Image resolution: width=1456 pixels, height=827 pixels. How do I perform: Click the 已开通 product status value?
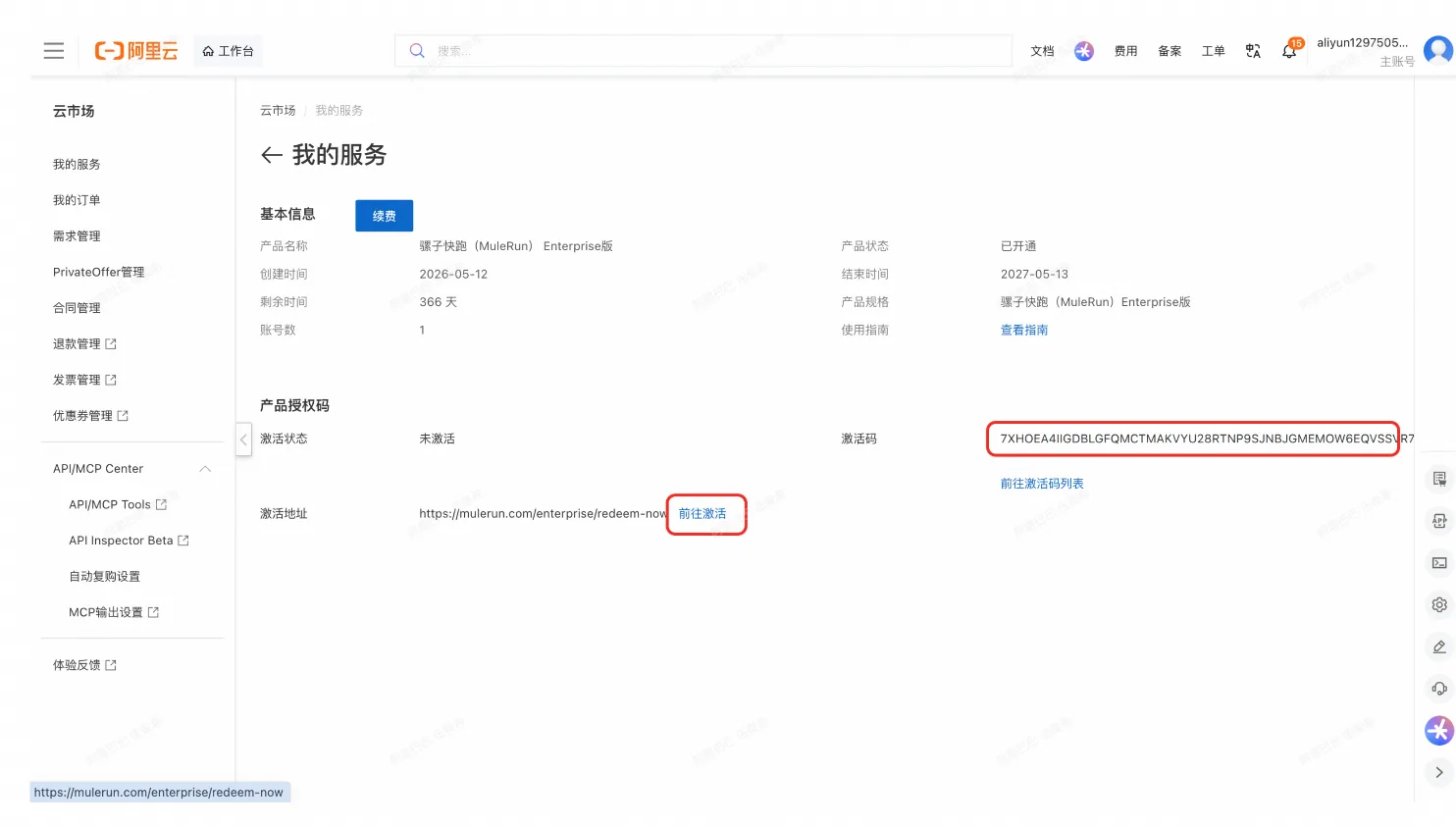click(1018, 246)
